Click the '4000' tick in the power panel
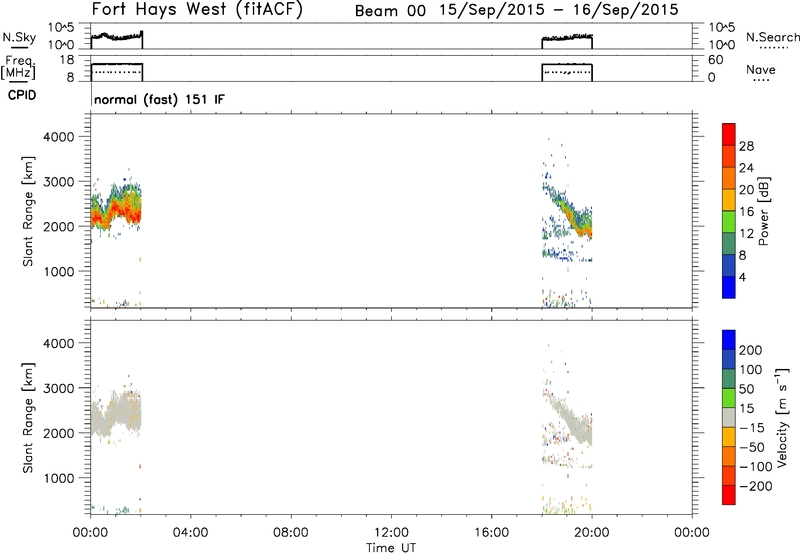800x554 pixels. [x=58, y=137]
